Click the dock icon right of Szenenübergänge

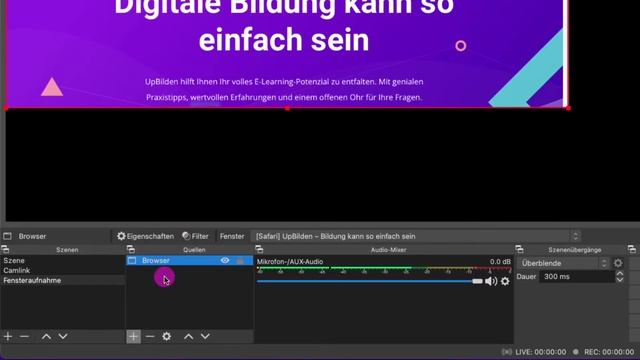632,249
